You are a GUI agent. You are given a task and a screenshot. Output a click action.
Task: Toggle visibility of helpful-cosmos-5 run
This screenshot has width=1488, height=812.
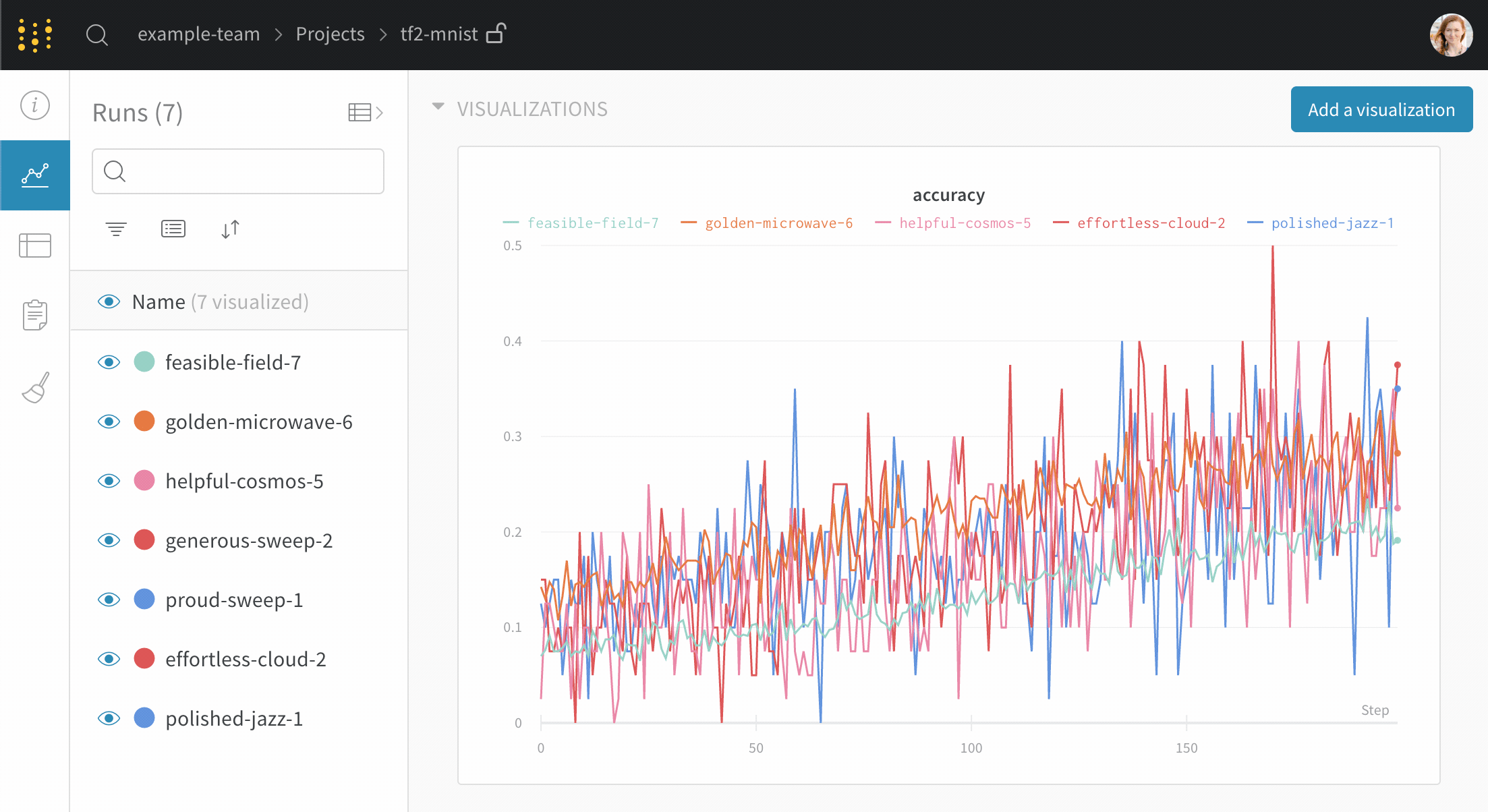click(109, 481)
